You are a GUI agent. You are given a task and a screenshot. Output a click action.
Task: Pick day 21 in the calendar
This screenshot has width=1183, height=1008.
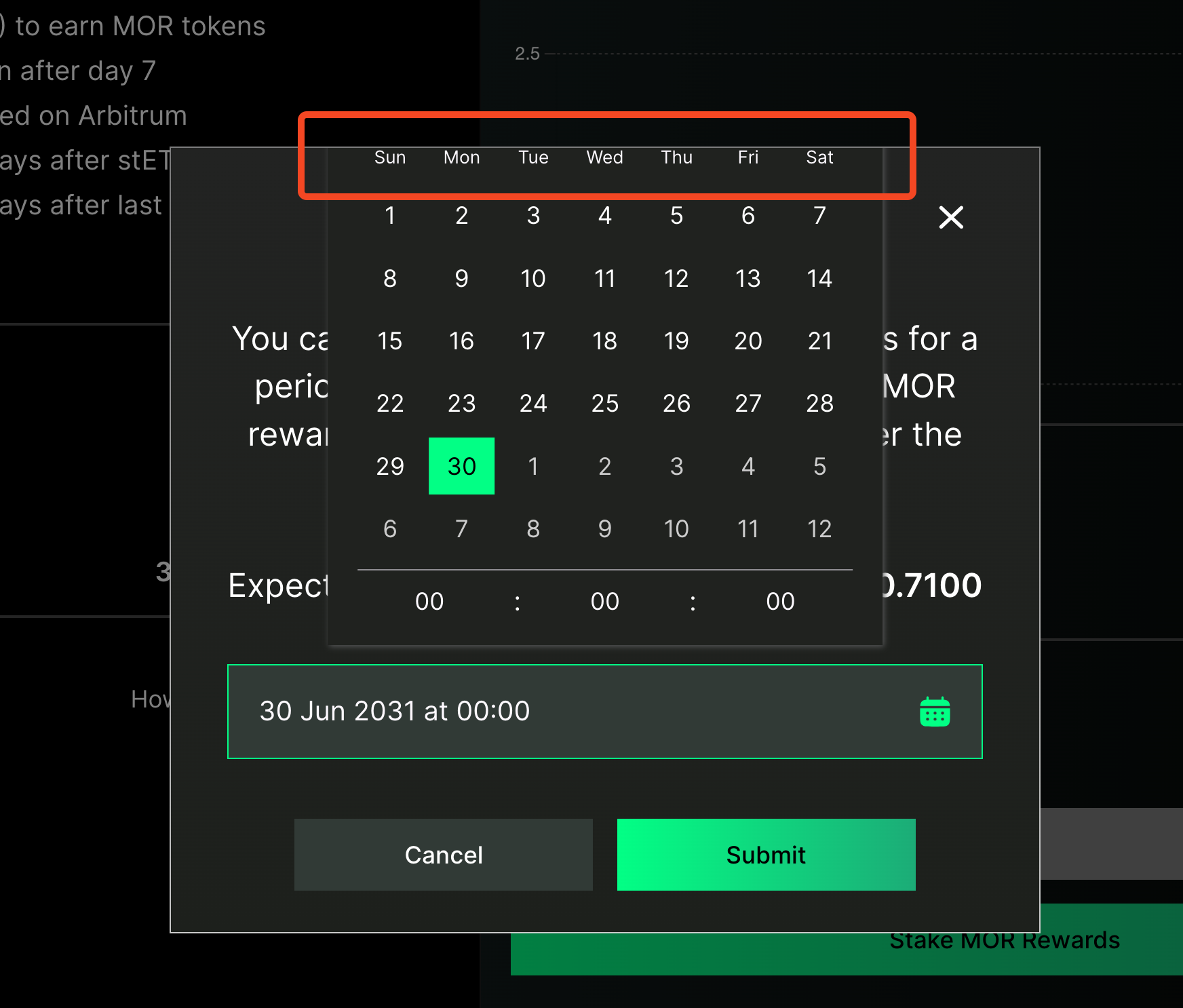click(819, 341)
